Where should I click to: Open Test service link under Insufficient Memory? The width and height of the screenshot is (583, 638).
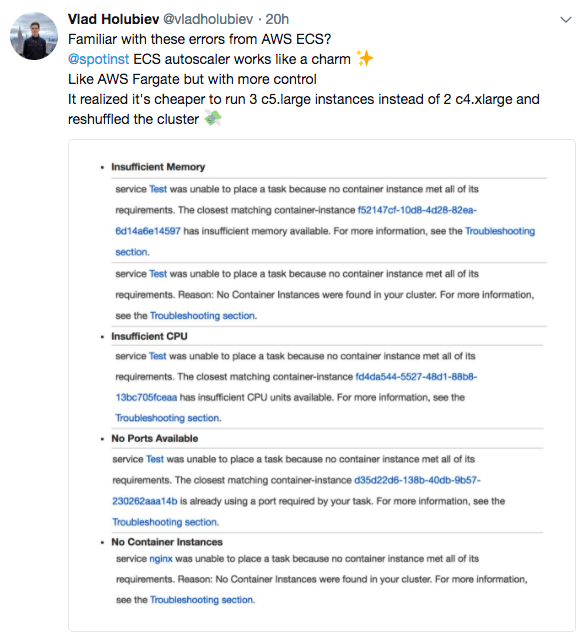(158, 189)
